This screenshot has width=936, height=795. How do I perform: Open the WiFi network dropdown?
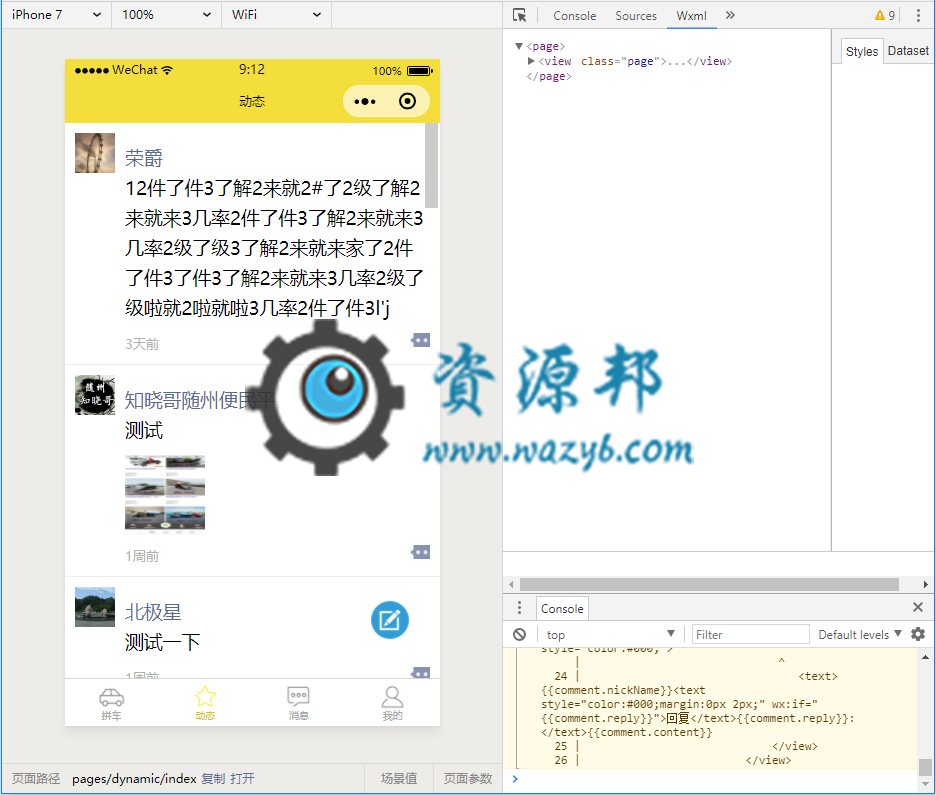[276, 15]
